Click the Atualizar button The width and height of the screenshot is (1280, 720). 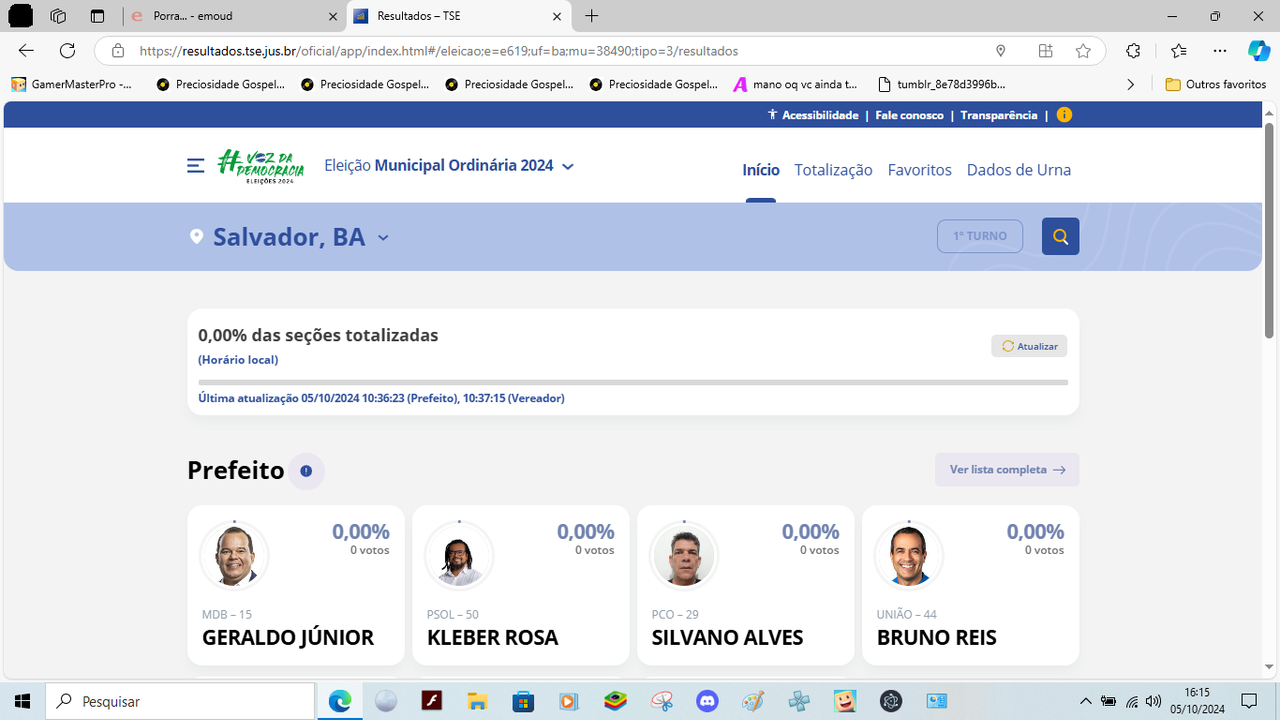[x=1030, y=346]
